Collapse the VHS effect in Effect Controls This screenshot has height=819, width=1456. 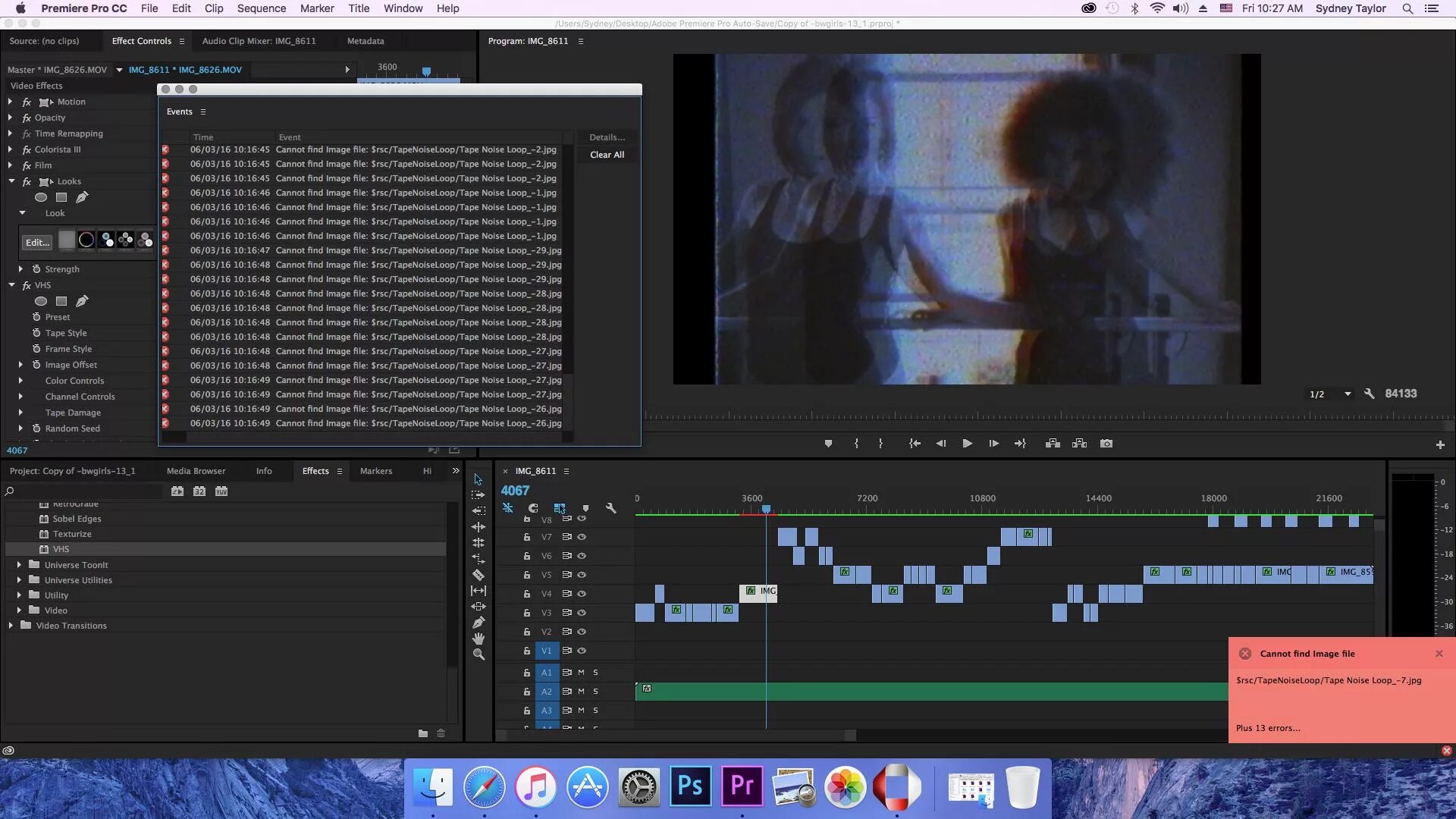coord(12,285)
